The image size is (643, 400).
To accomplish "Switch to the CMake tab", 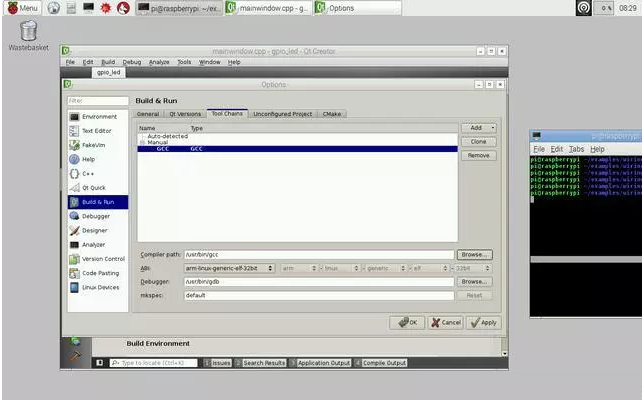I will pos(332,114).
